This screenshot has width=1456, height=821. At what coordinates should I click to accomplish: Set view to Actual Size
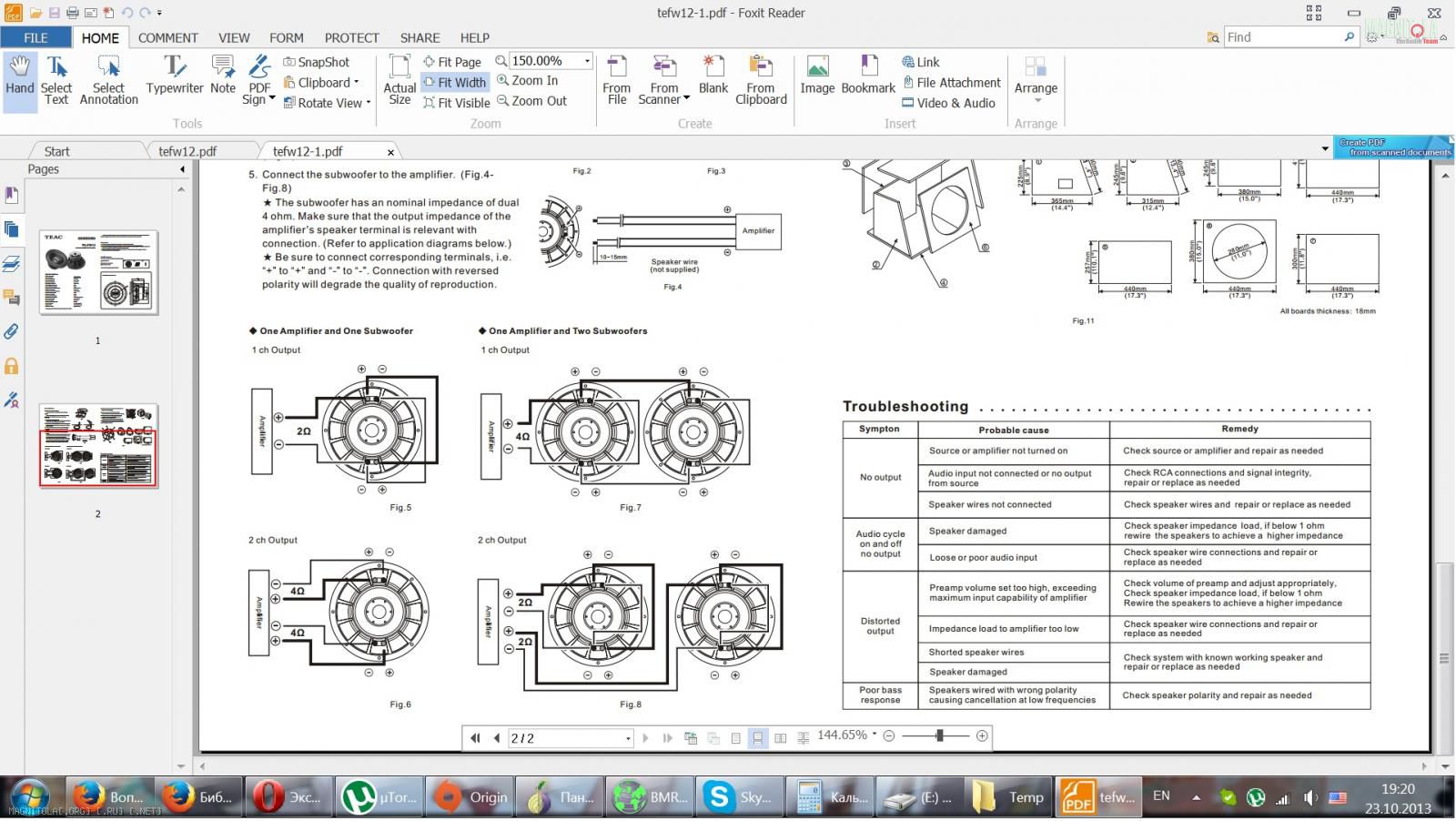coord(399,81)
